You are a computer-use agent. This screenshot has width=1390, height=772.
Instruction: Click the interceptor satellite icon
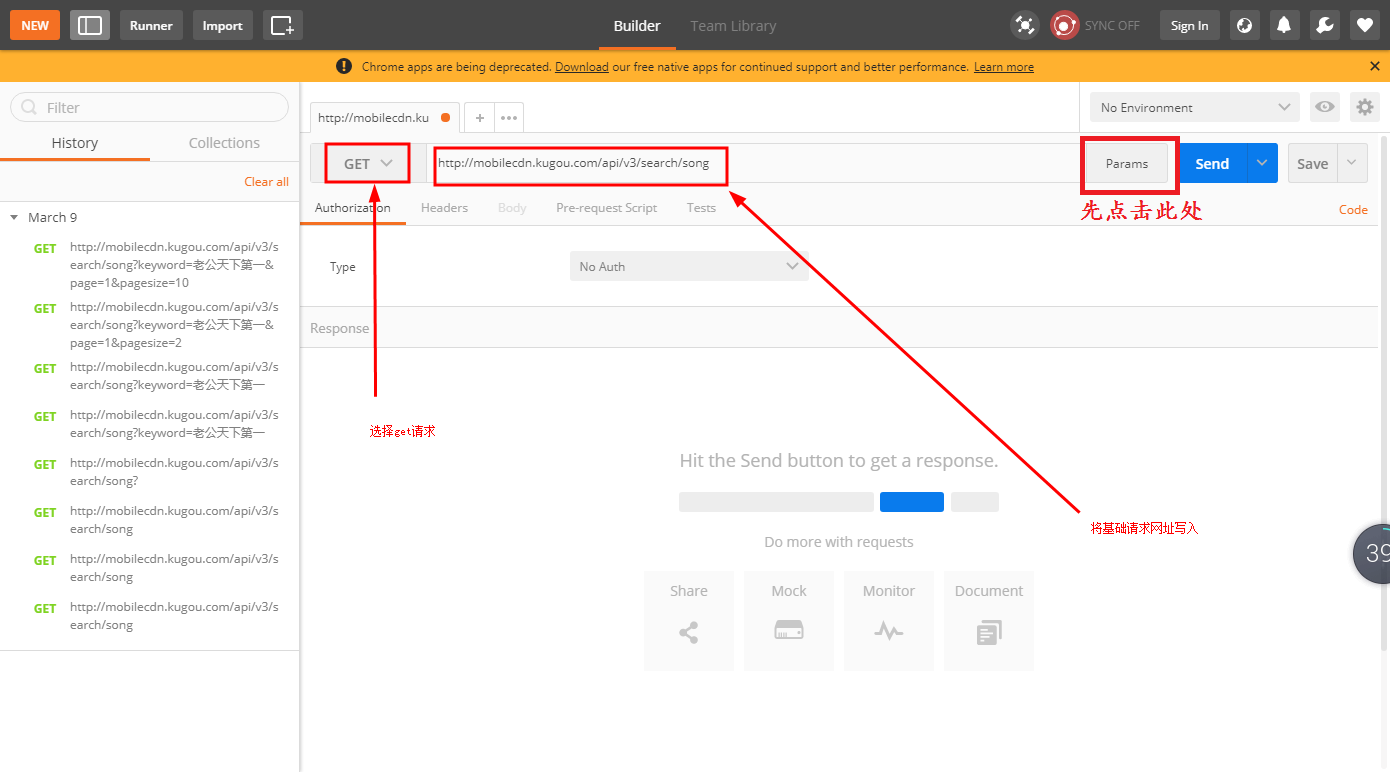point(1024,25)
